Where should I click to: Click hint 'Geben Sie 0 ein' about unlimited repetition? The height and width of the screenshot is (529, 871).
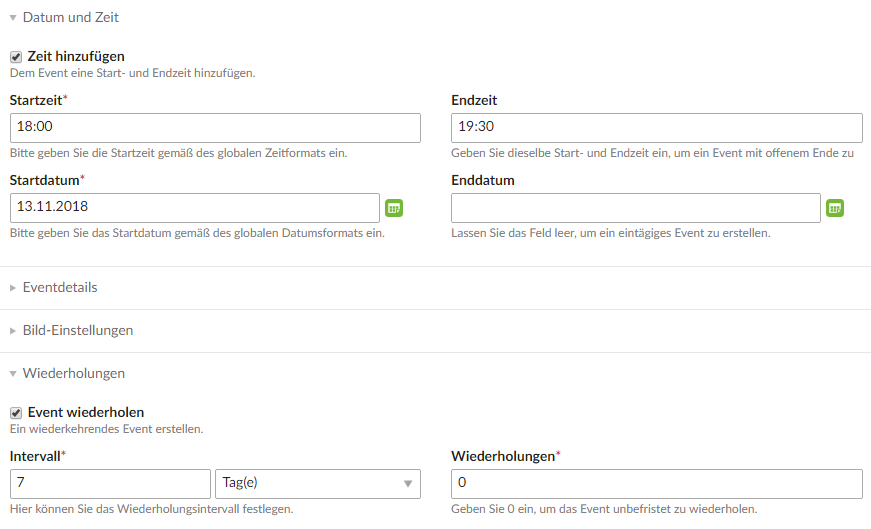coord(604,510)
